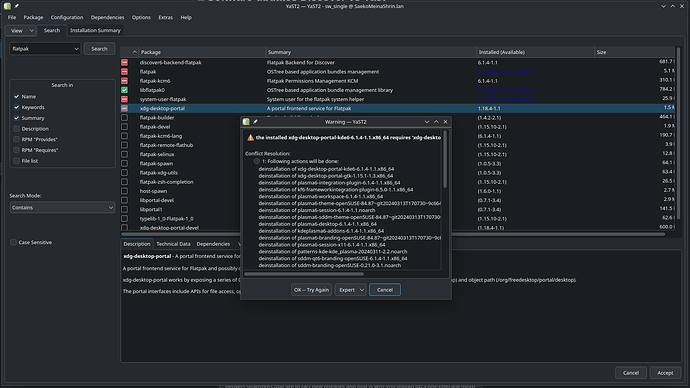
Task: Toggle the Name search checkbox
Action: coord(16,96)
